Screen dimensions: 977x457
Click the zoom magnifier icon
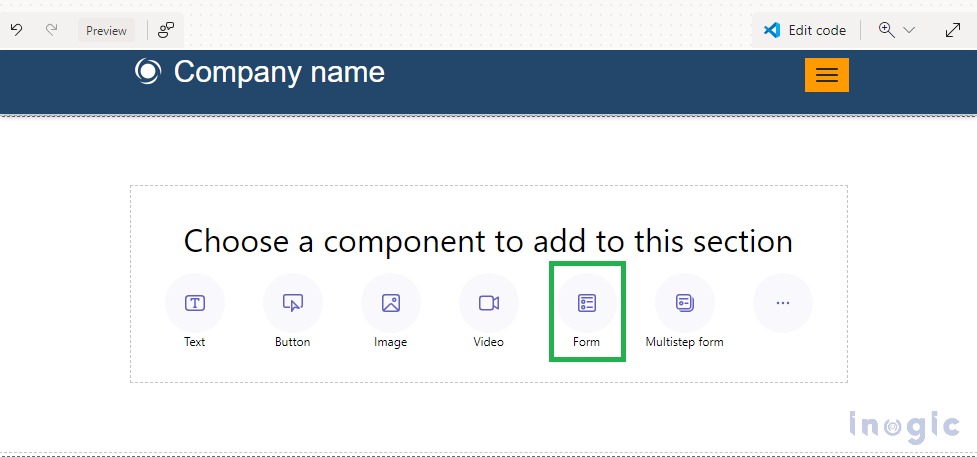[887, 29]
